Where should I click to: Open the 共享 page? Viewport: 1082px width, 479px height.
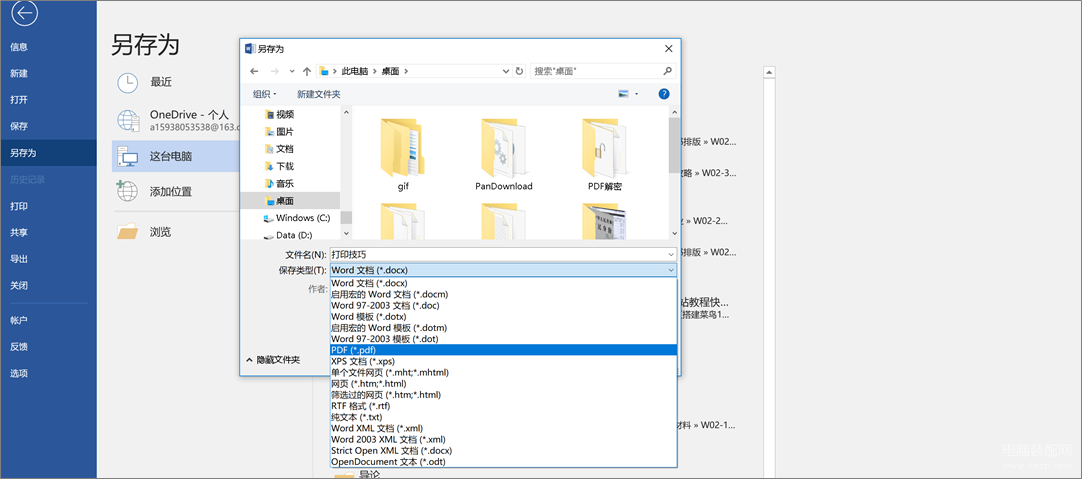tap(19, 233)
